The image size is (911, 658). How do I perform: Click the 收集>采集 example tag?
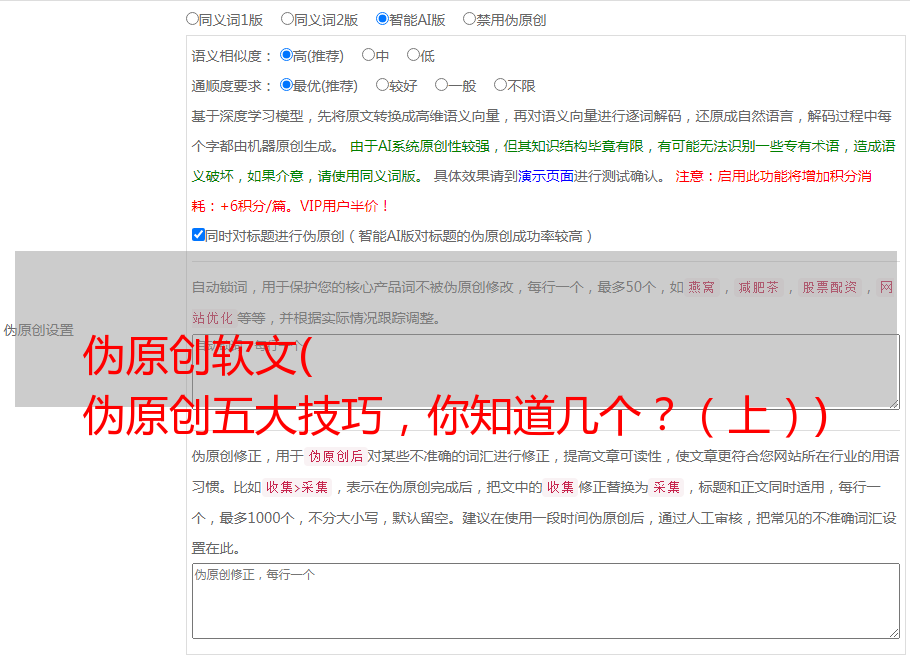click(297, 487)
